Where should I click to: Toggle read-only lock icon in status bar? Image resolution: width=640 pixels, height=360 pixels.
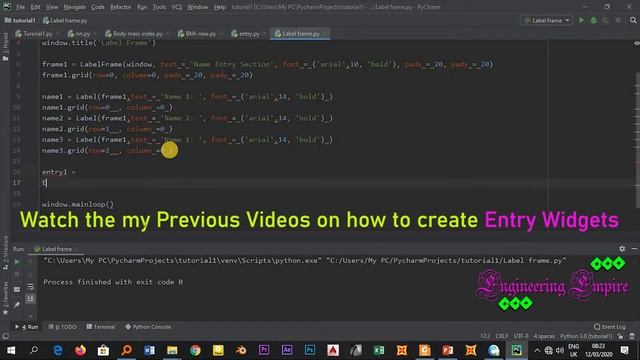620,336
